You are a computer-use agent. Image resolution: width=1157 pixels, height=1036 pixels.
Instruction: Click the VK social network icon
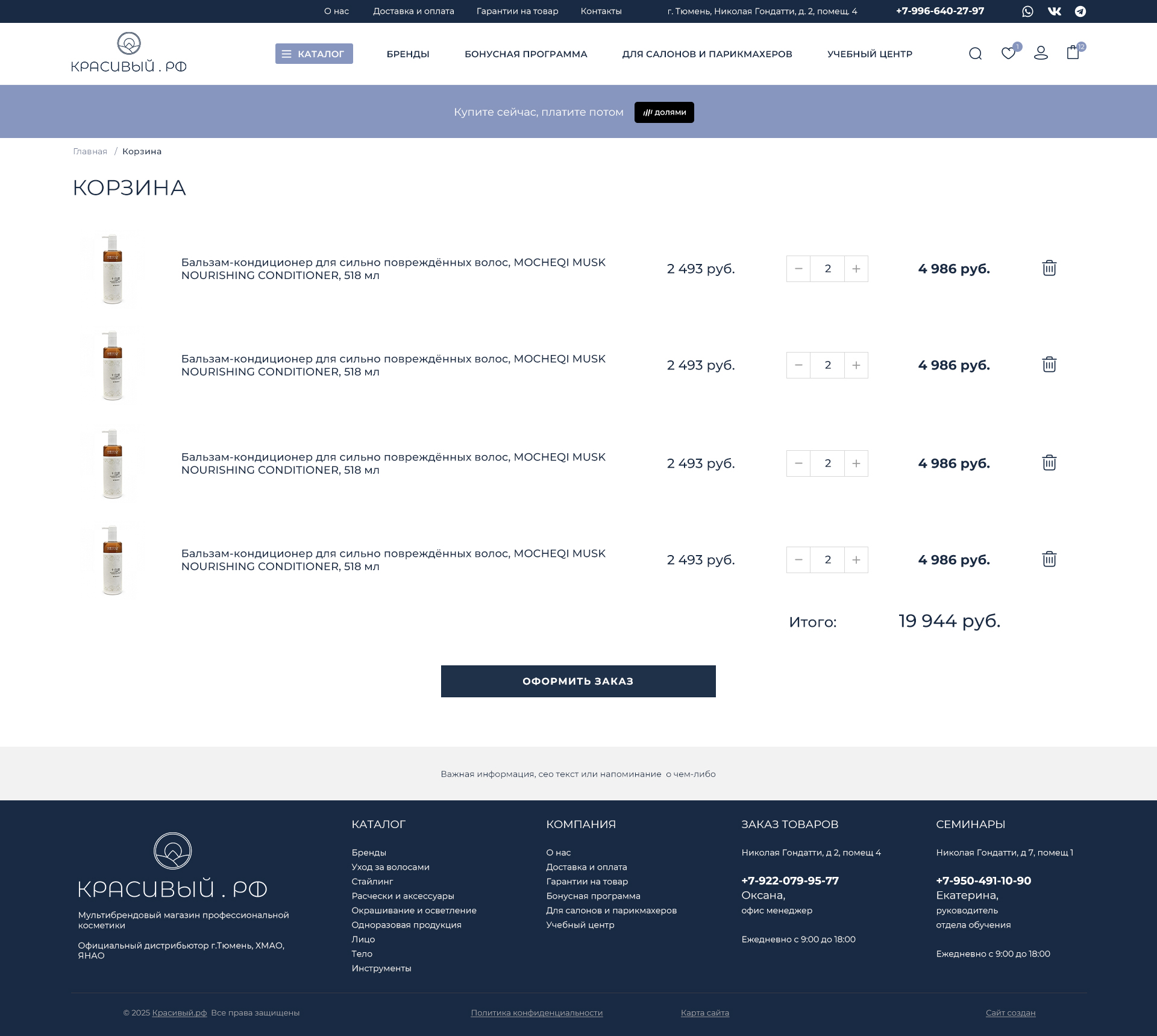1054,11
